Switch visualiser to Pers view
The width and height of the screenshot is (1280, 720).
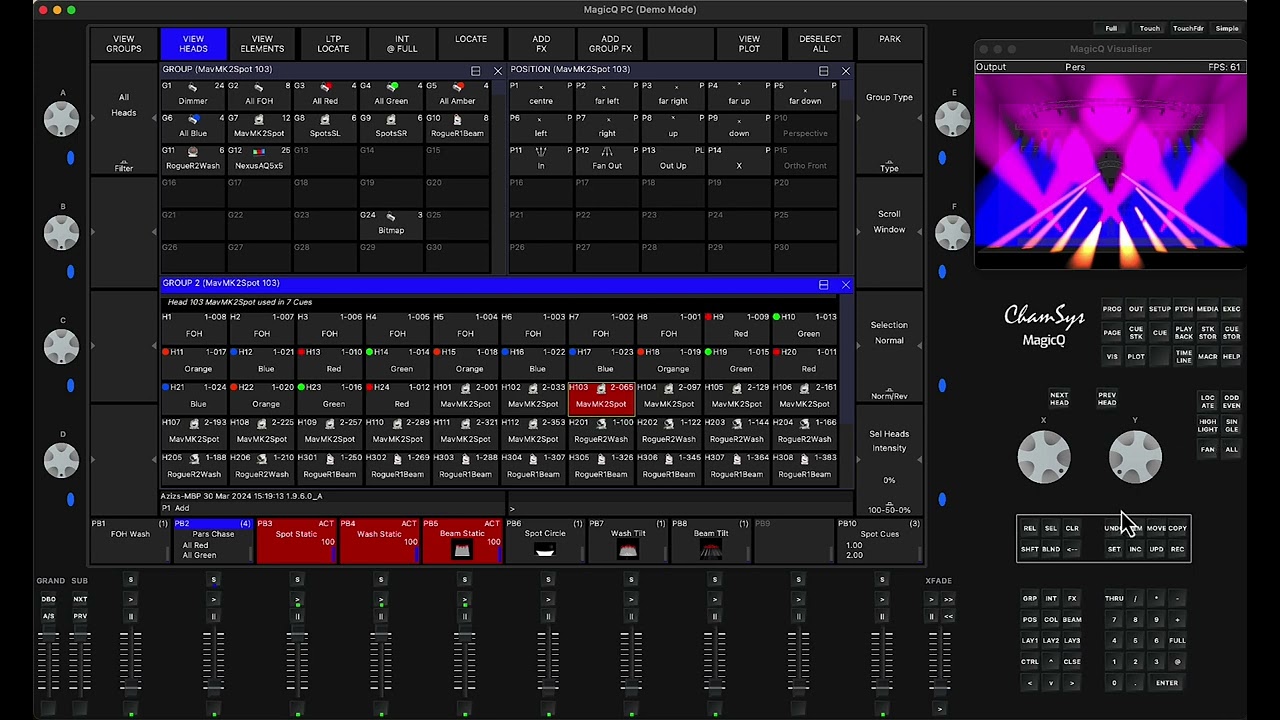coord(1075,67)
